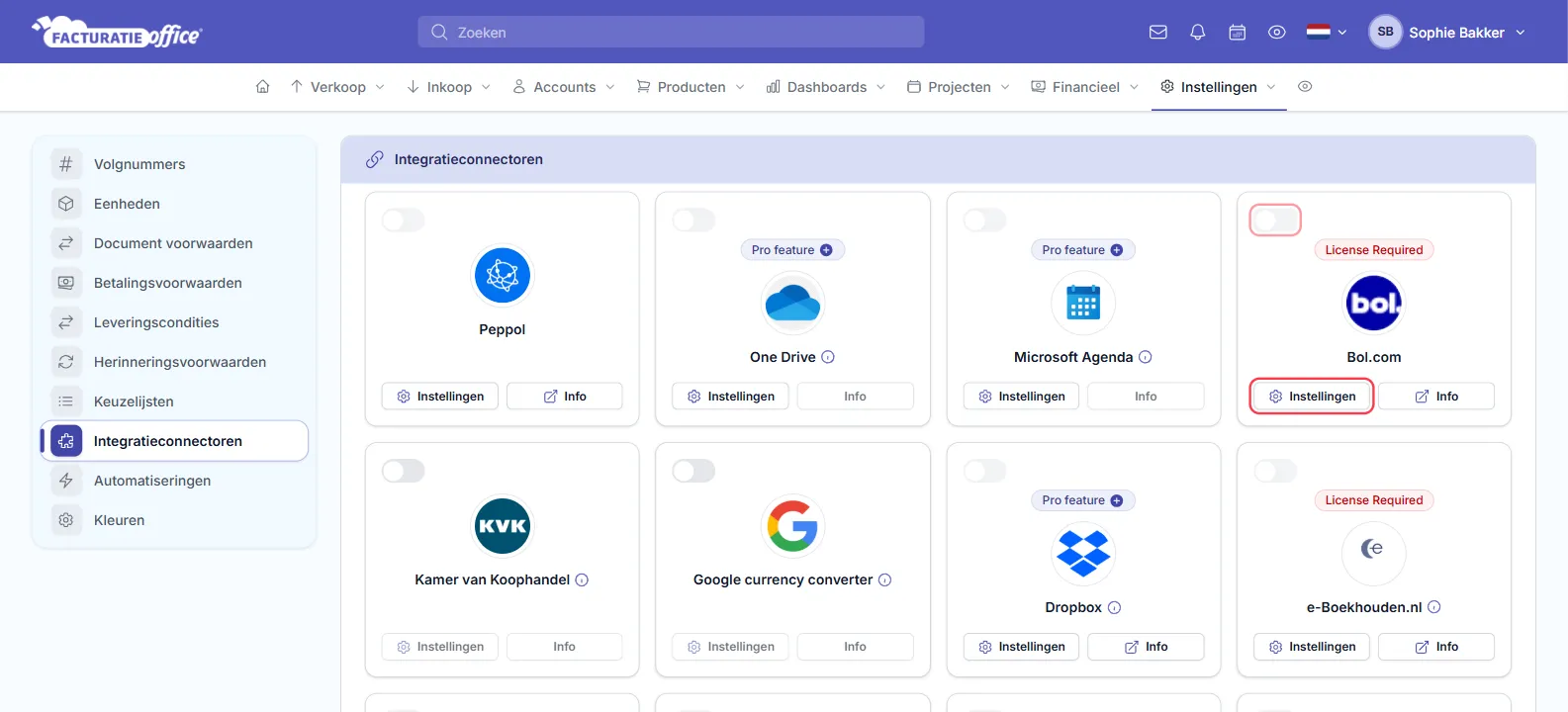Select Betalingsvoorwaarden in sidebar
Image resolution: width=1568 pixels, height=712 pixels.
click(x=174, y=283)
